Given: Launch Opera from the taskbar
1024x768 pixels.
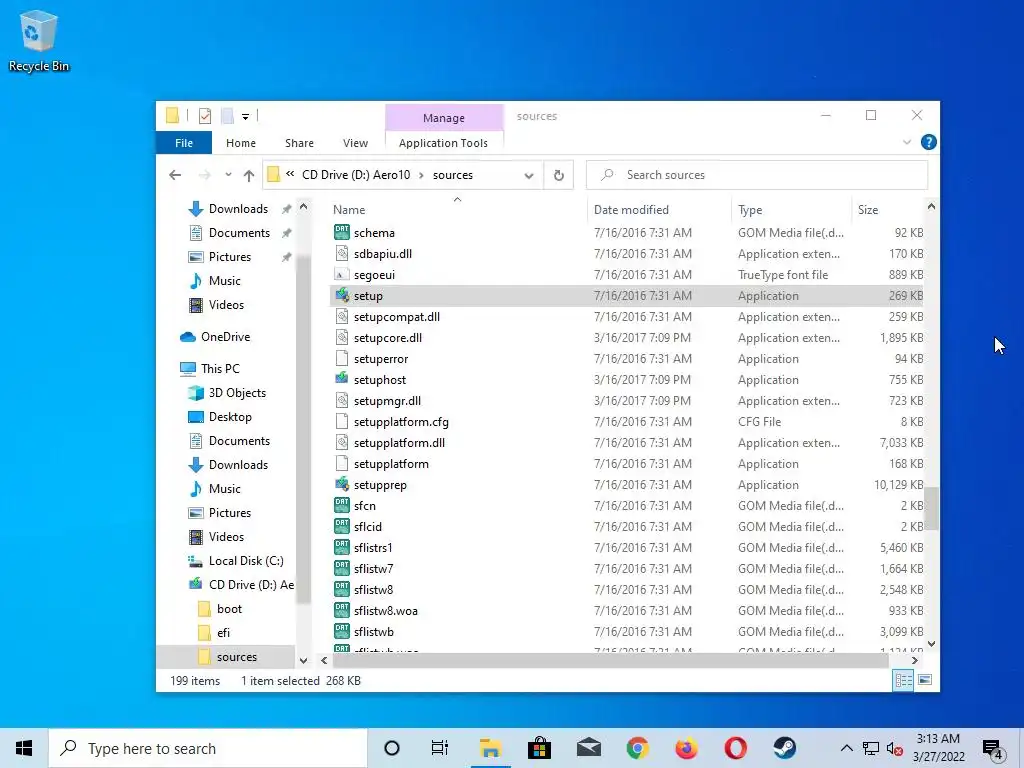Looking at the screenshot, I should pyautogui.click(x=735, y=748).
